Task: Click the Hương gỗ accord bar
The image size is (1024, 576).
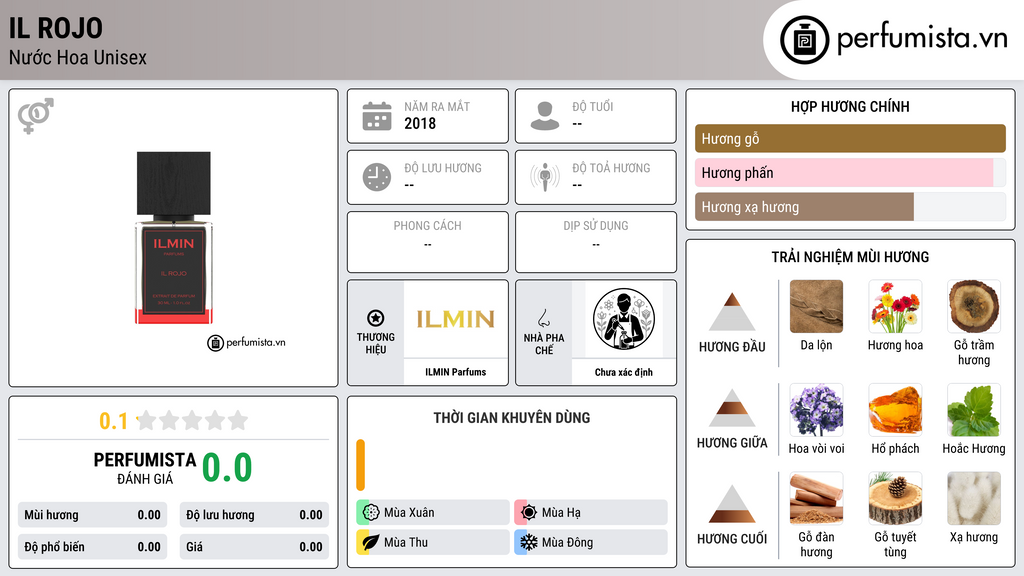Action: tap(850, 138)
